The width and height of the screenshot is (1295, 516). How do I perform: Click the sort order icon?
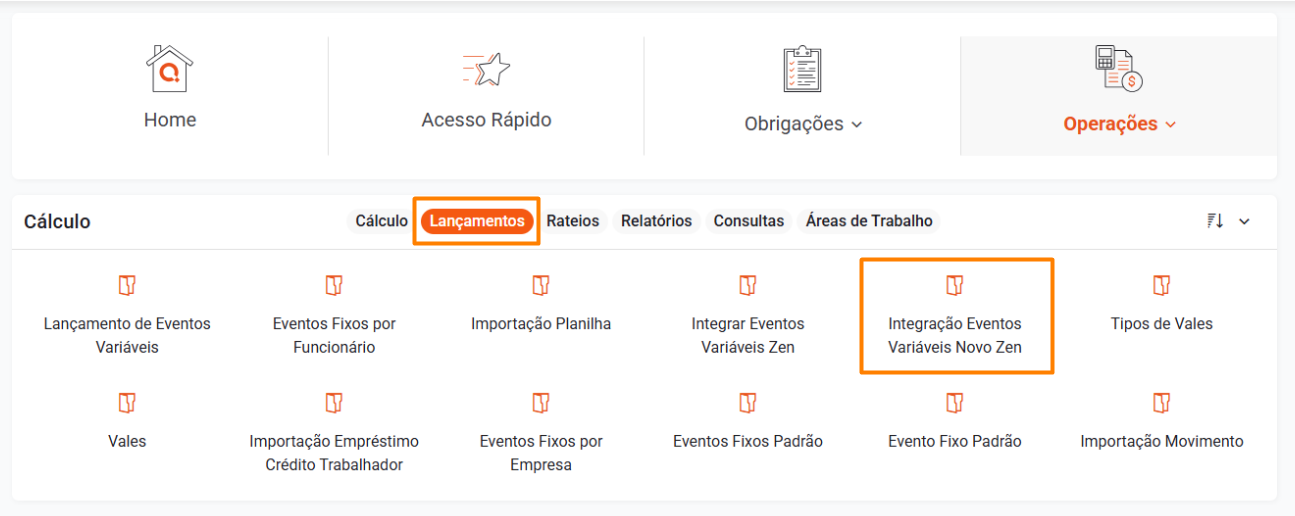[1215, 221]
